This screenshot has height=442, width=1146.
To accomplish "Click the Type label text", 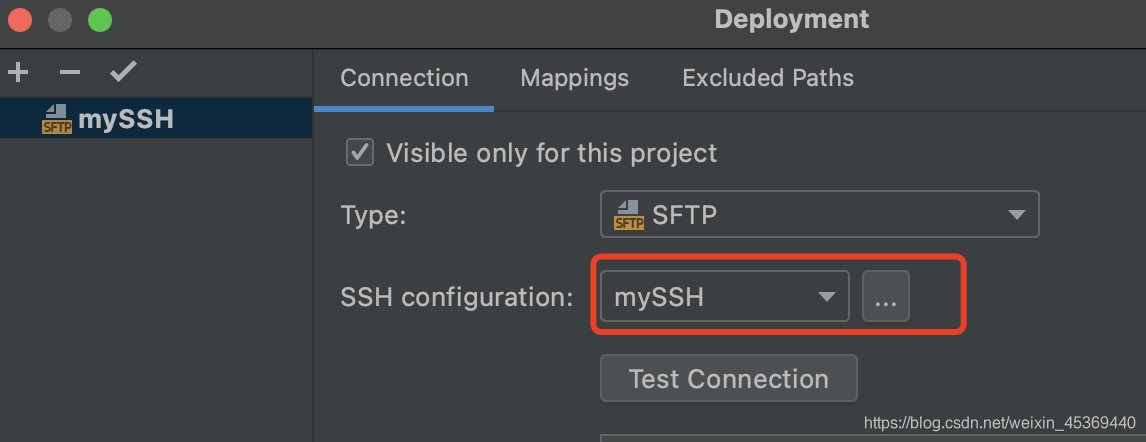I will 373,215.
